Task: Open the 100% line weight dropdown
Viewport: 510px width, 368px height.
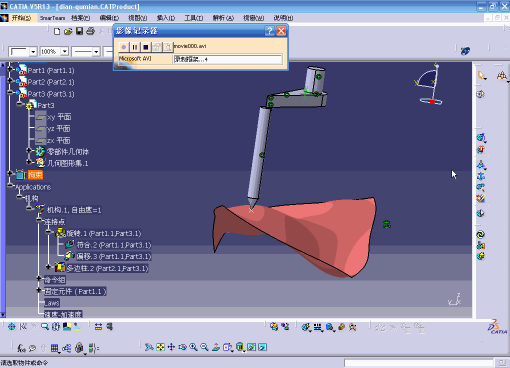Action: point(65,52)
